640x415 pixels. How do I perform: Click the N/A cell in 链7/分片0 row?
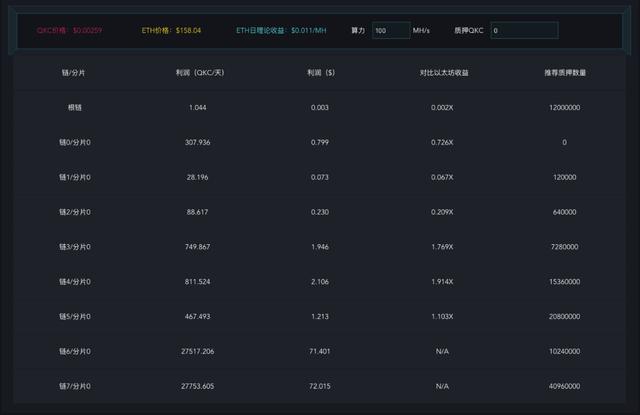coord(442,386)
